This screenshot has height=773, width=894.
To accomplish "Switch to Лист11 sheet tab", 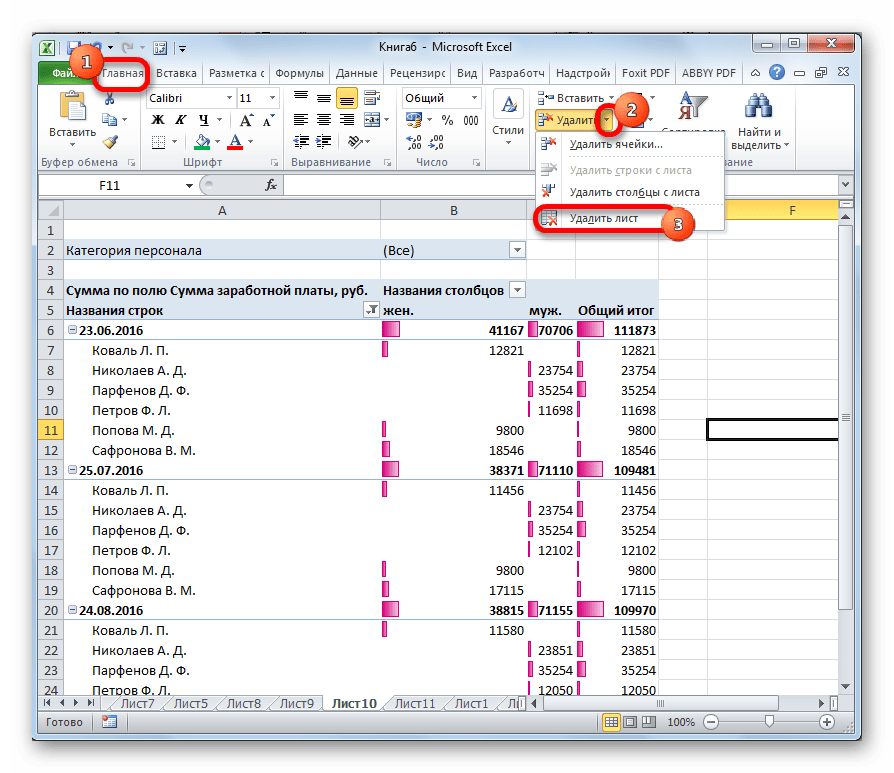I will (x=415, y=703).
